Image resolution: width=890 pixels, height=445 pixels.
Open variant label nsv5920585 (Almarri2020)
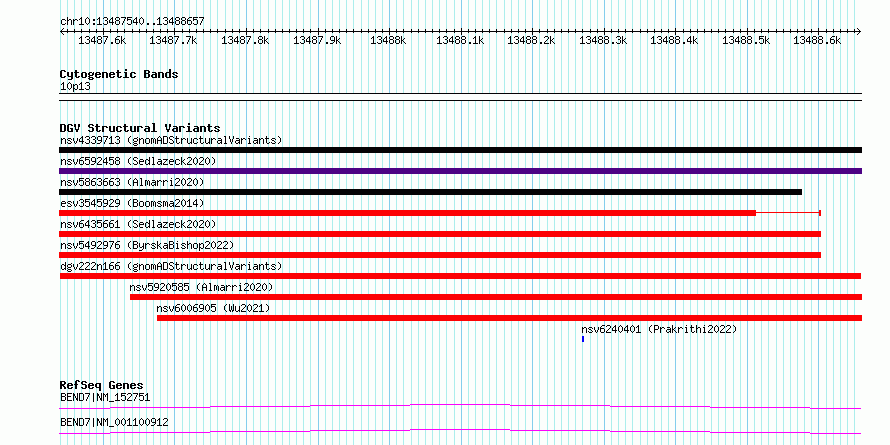[x=201, y=287]
